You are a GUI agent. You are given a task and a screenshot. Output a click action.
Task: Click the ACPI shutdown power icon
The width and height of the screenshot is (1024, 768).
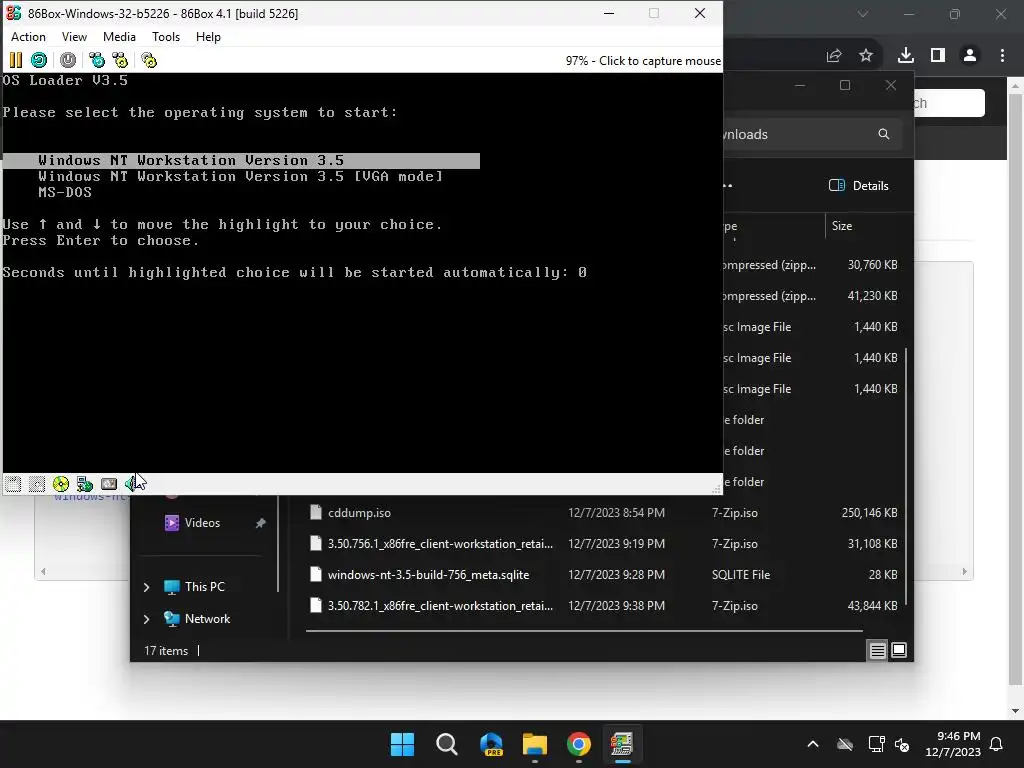pos(68,60)
